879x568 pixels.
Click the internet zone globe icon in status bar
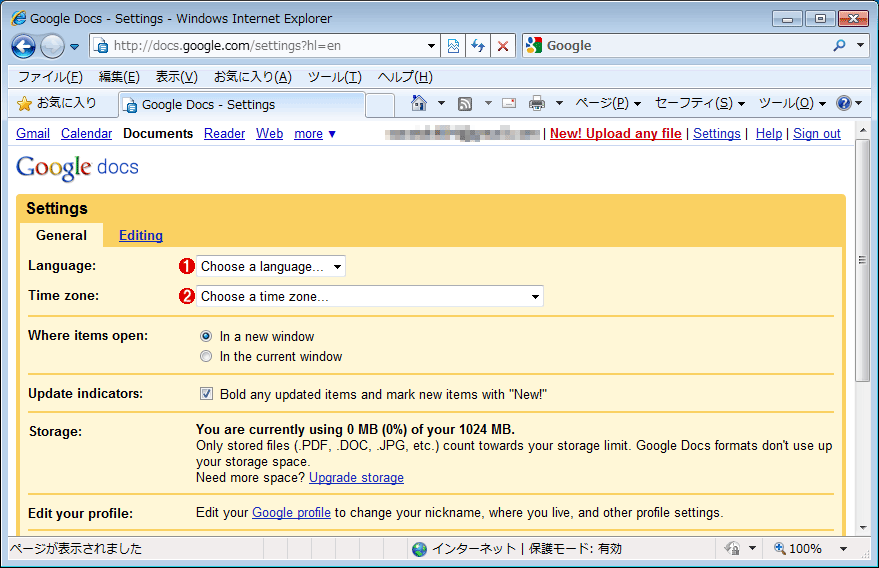419,549
